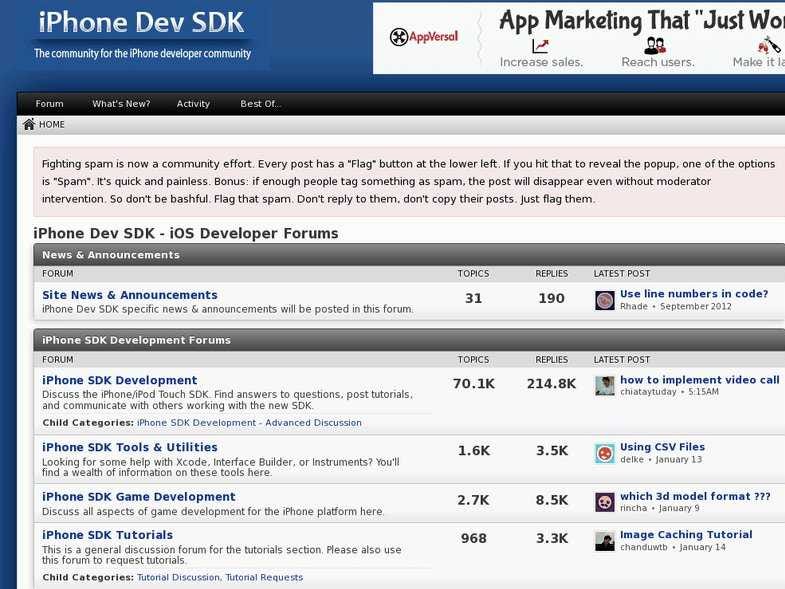
Task: Open the What's New? menu item
Action: pyautogui.click(x=121, y=104)
